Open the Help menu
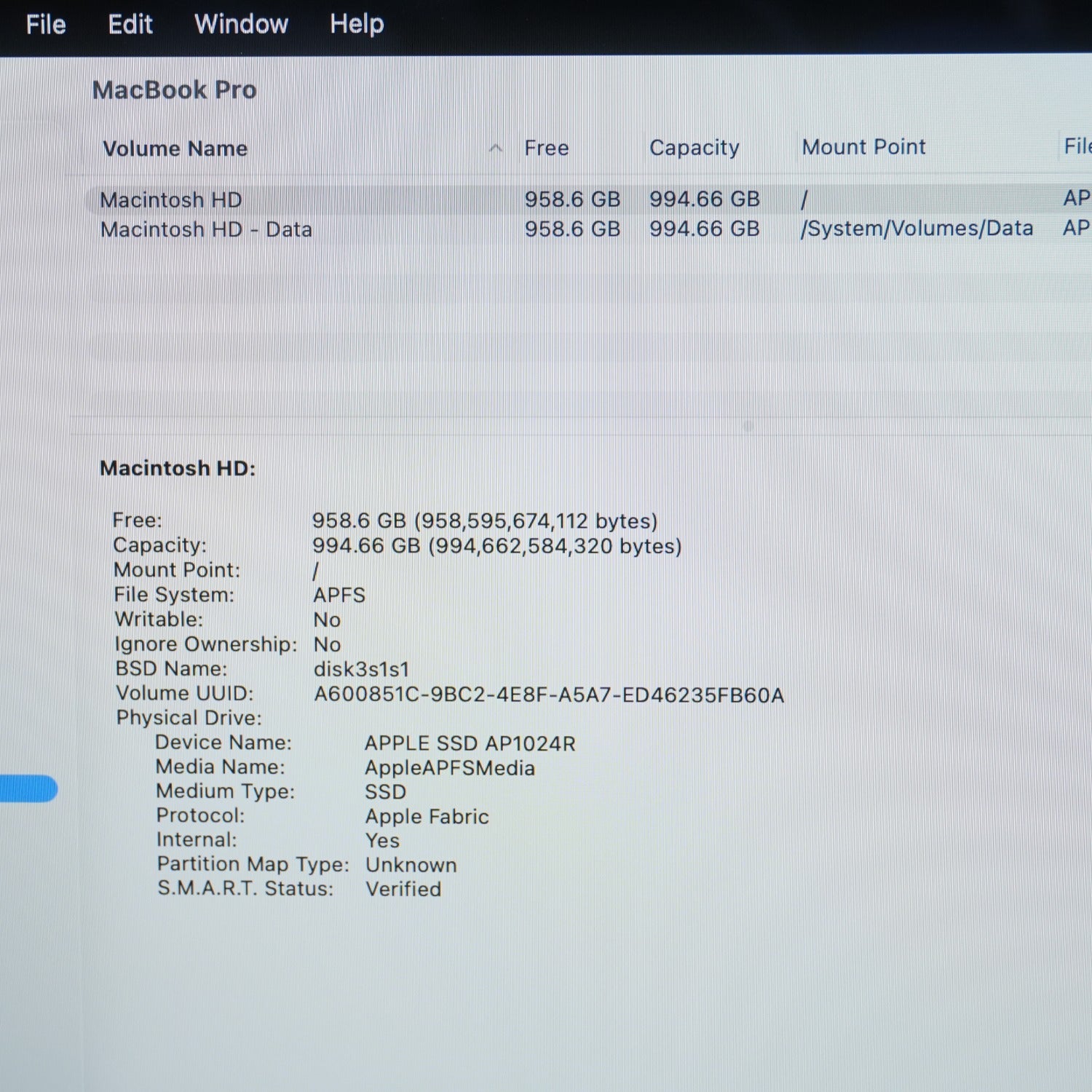This screenshot has height=1092, width=1092. click(357, 24)
